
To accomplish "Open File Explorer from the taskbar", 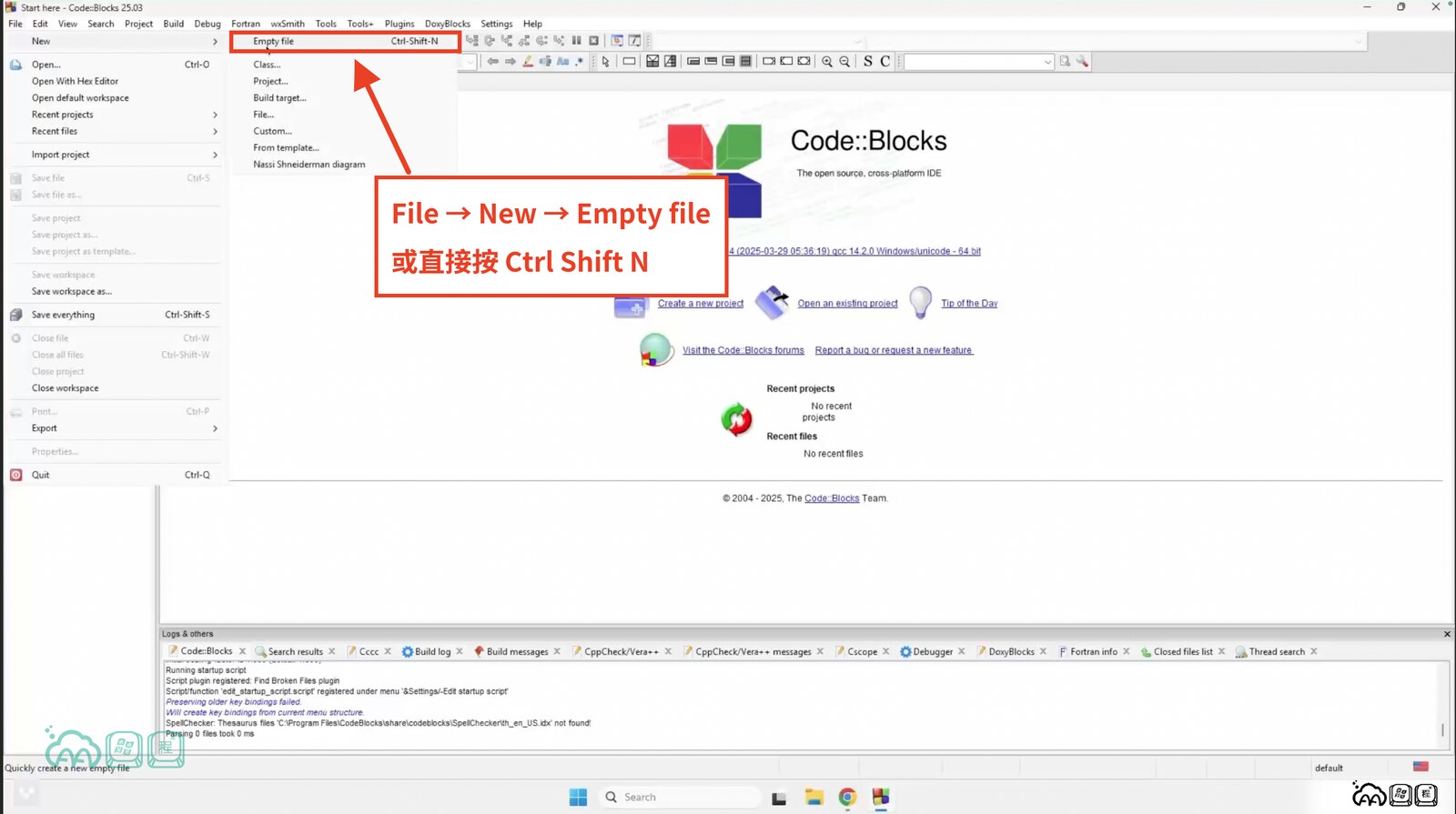I will (x=814, y=797).
